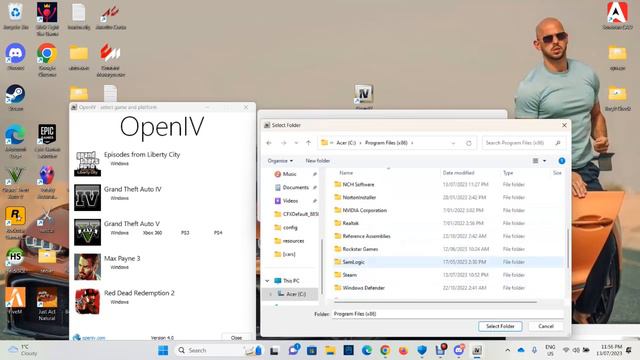Open FiveM desktop shortcut
This screenshot has width=640, height=360.
[x=16, y=301]
